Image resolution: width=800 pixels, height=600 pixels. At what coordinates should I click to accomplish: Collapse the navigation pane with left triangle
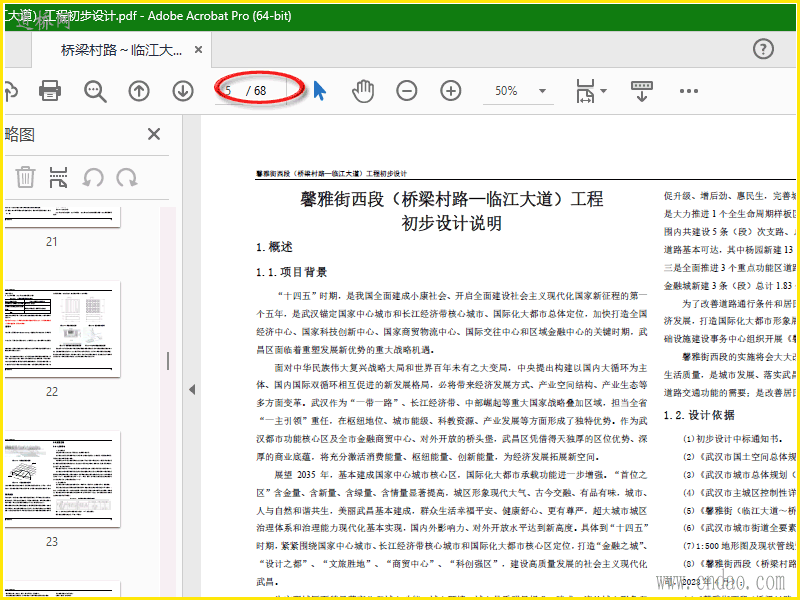(192, 389)
